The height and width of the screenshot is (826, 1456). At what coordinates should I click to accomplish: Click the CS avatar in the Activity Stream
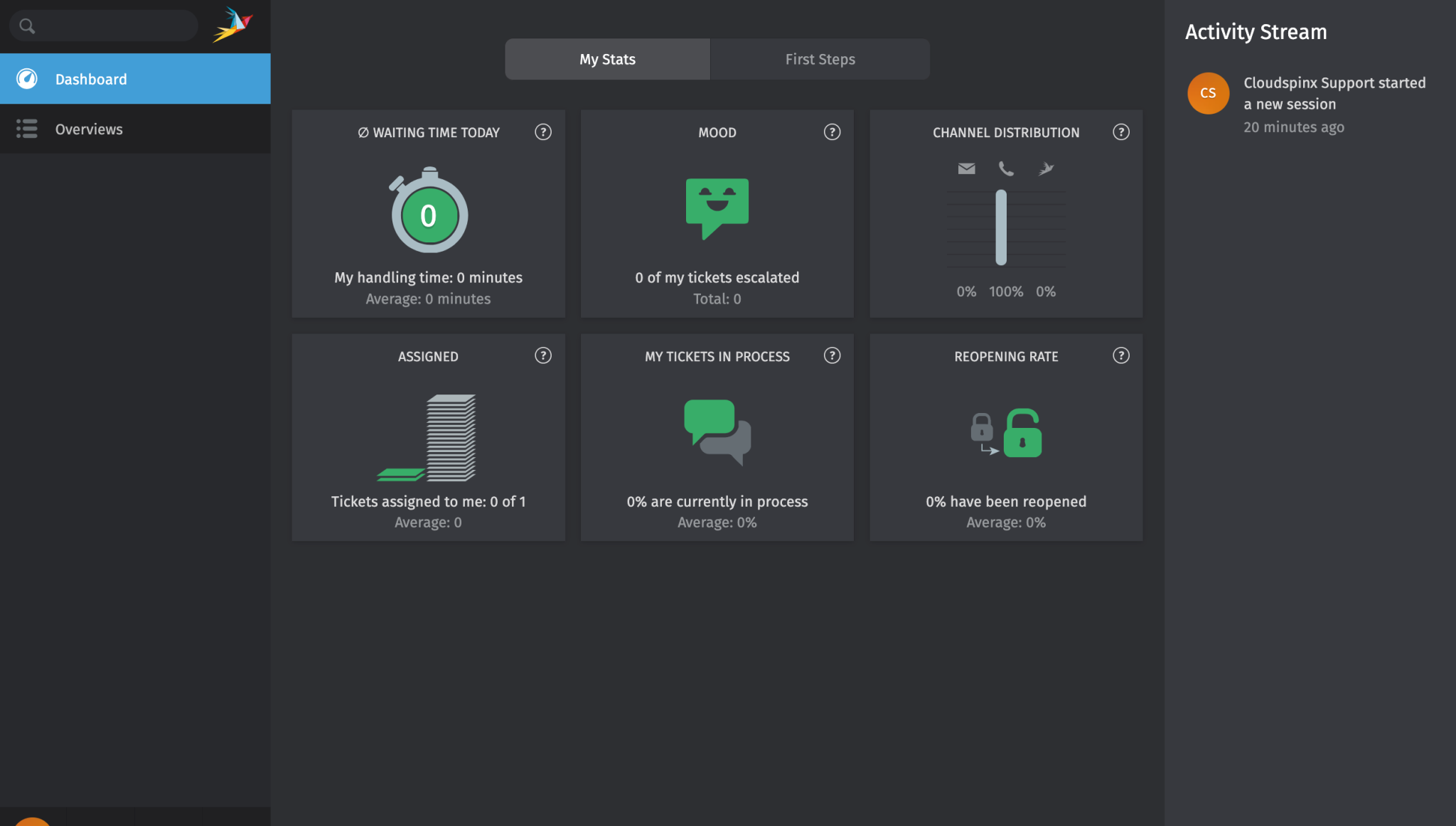[x=1208, y=93]
